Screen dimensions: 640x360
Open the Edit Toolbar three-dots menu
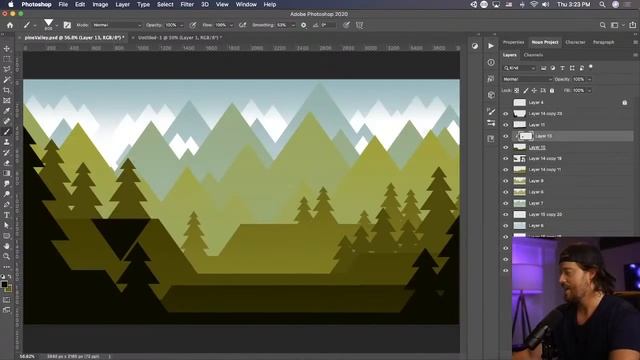pyautogui.click(x=7, y=267)
